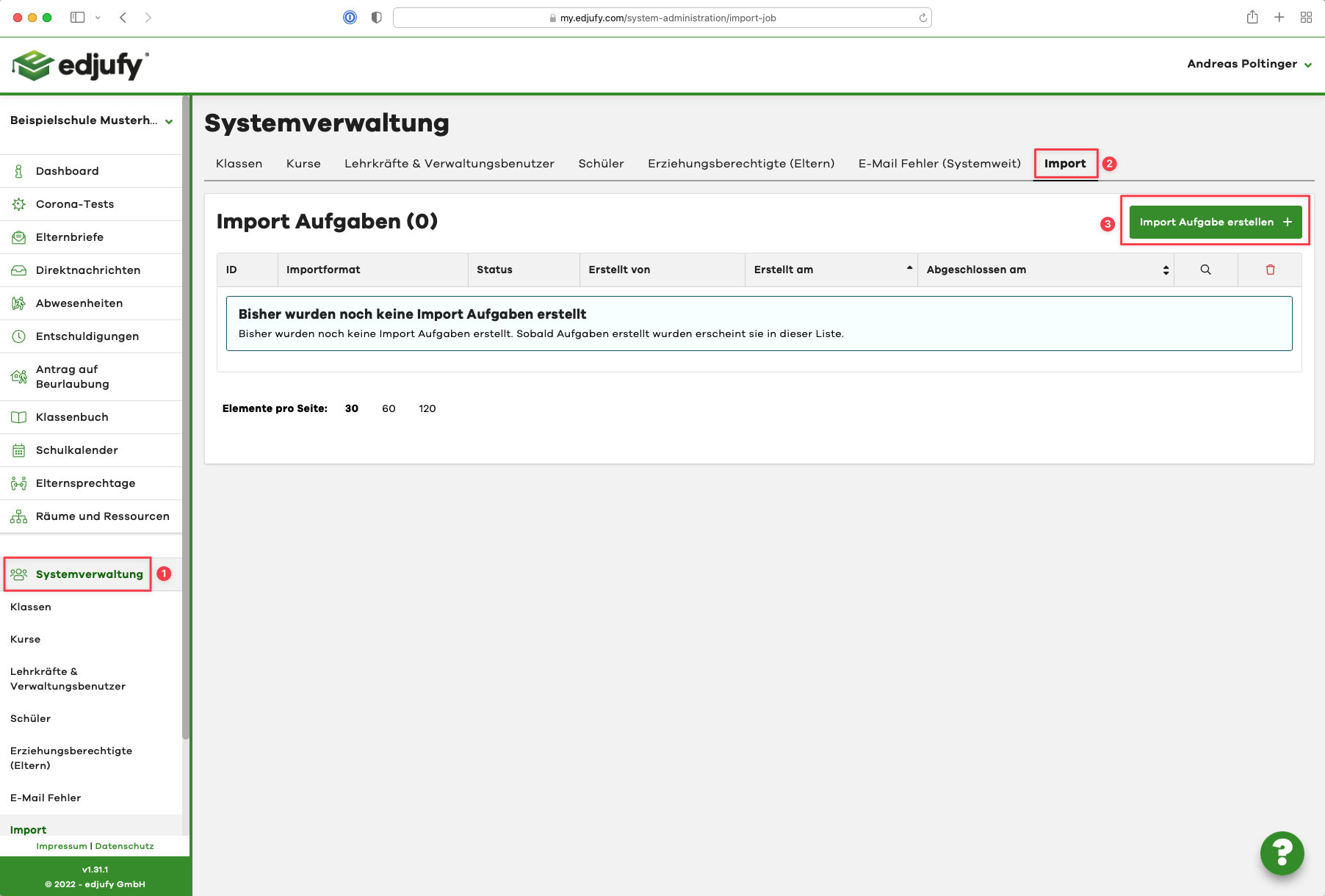Click the red trash delete icon
1325x896 pixels.
tap(1270, 270)
